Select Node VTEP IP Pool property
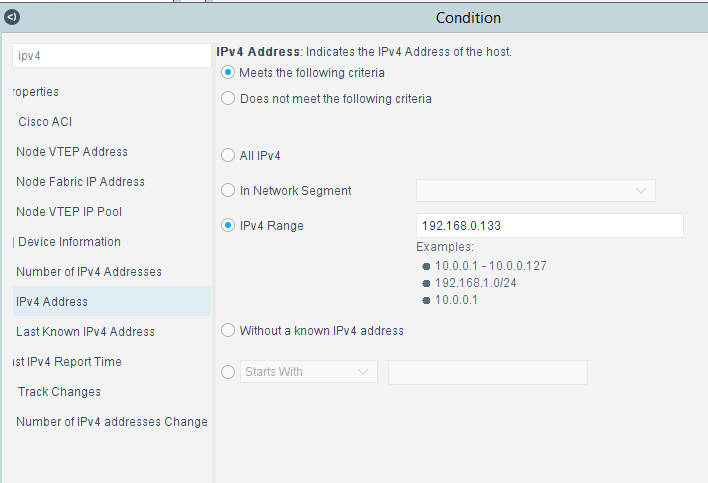708x483 pixels. (69, 212)
